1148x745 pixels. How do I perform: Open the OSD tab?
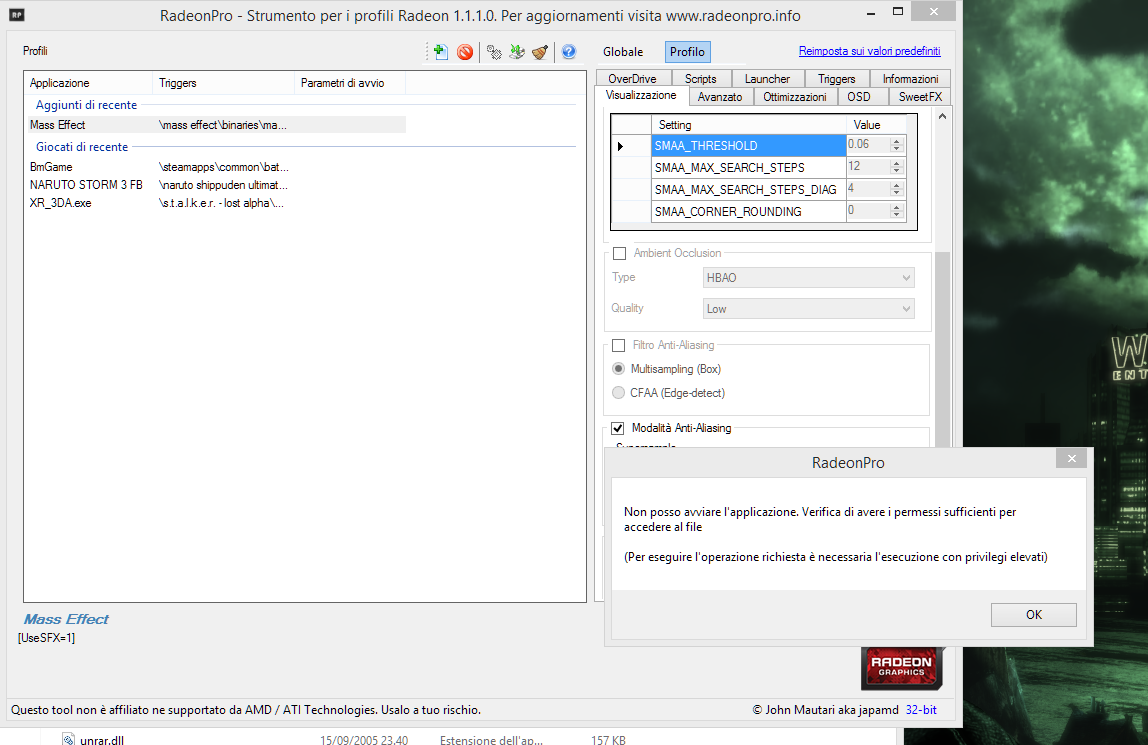tap(859, 97)
